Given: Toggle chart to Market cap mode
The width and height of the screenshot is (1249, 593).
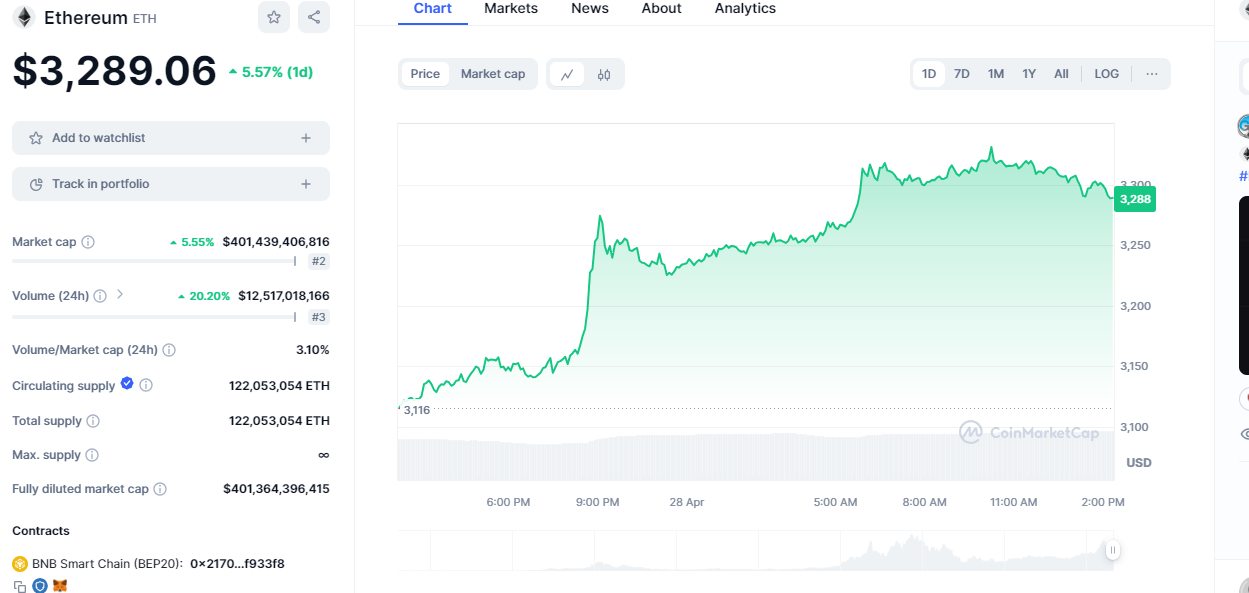Looking at the screenshot, I should coord(493,74).
